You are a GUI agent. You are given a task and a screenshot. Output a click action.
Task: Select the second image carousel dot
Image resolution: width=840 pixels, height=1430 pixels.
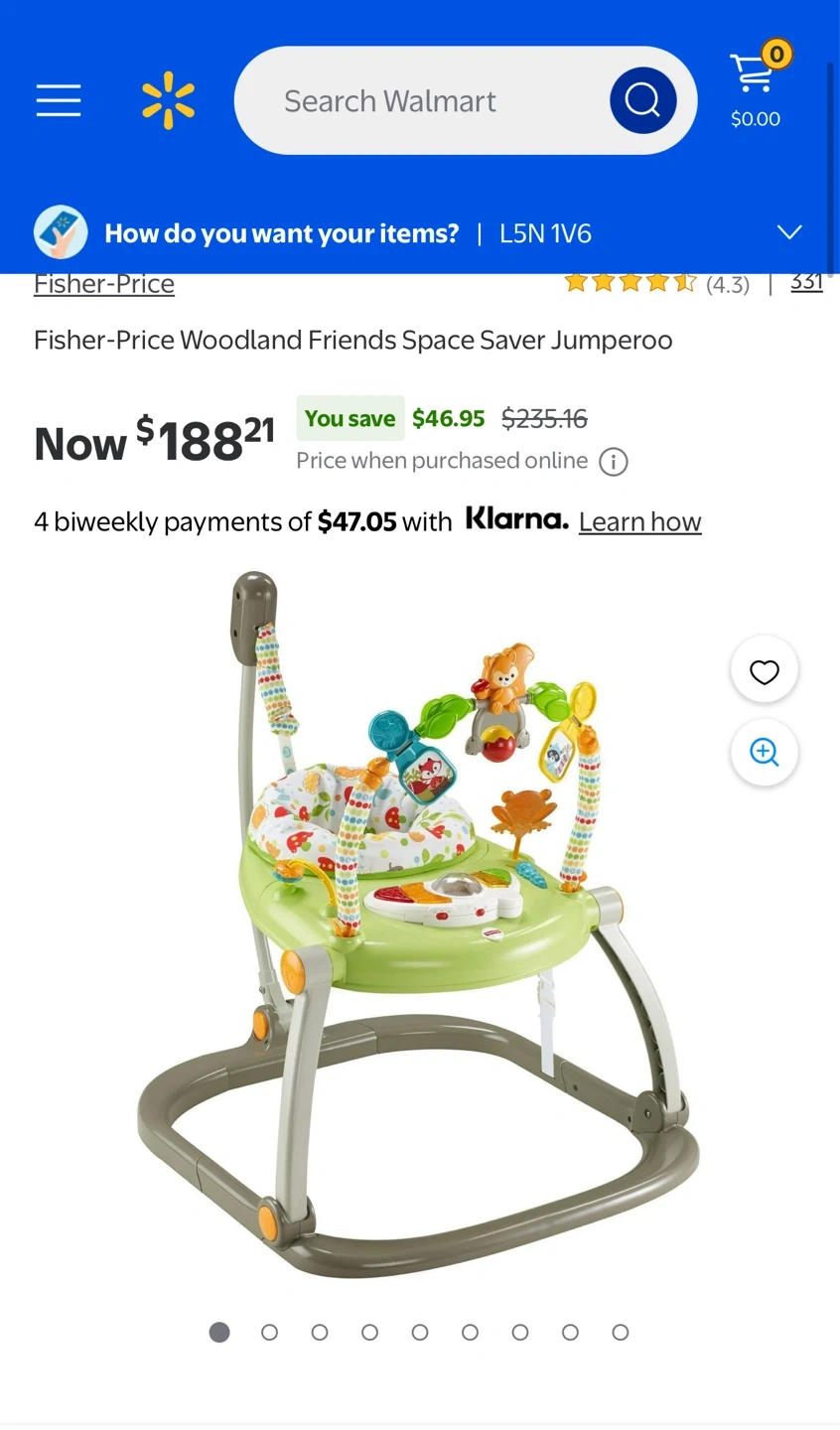(x=269, y=1333)
